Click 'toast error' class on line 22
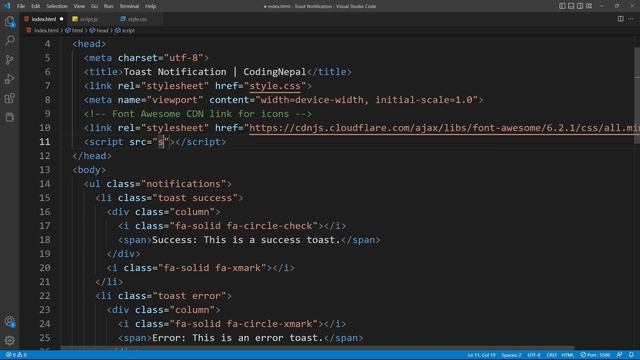Image resolution: width=640 pixels, height=360 pixels. point(189,296)
